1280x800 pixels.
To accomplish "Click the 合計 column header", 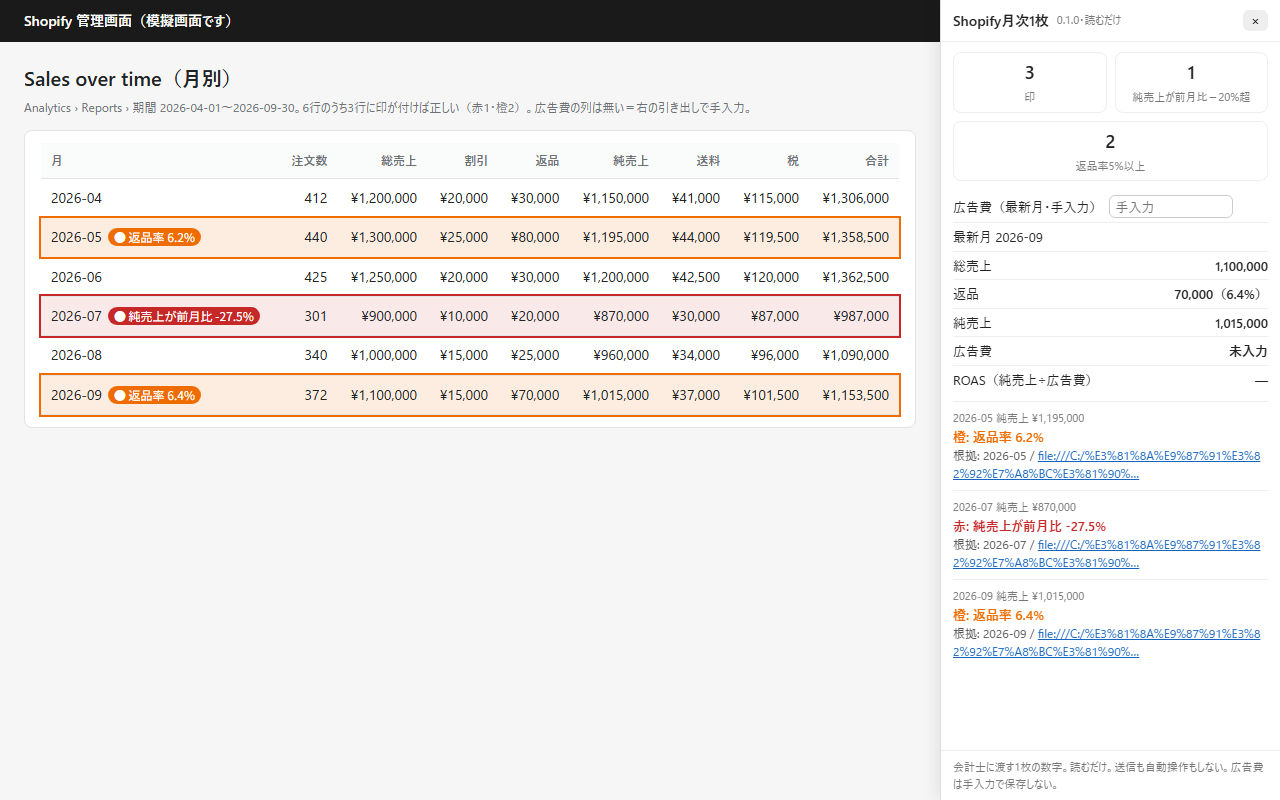I will tap(877, 161).
